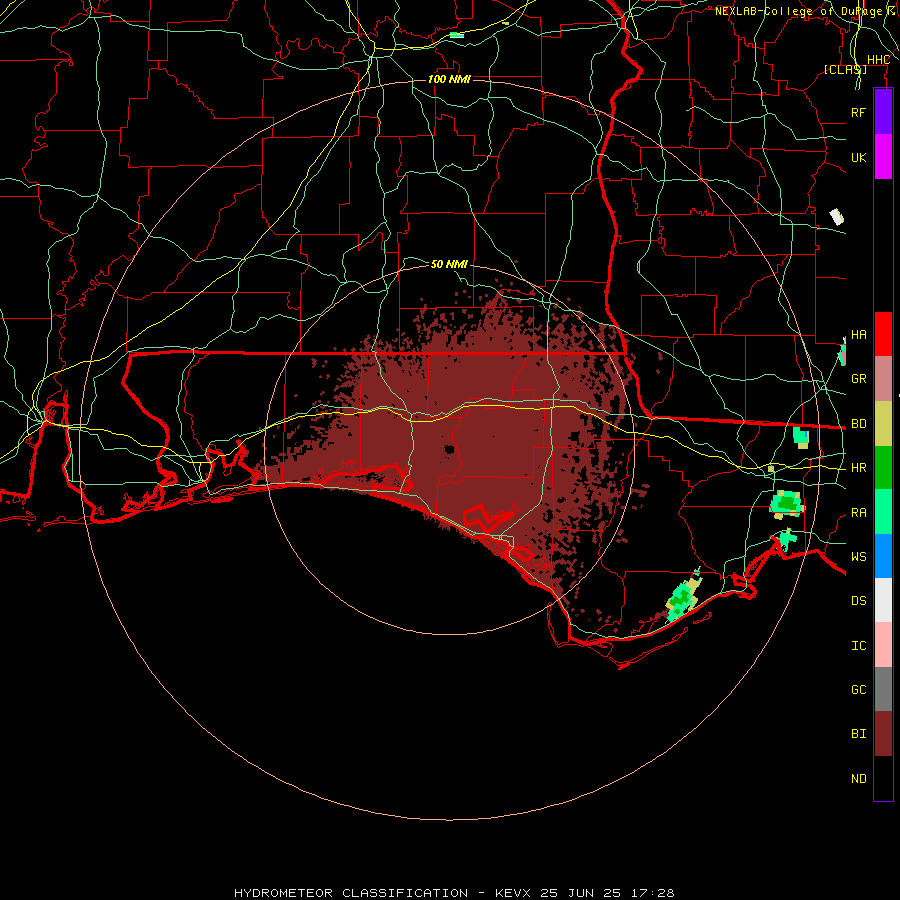The width and height of the screenshot is (900, 900).
Task: Click the HA red legend swatch
Action: click(883, 334)
